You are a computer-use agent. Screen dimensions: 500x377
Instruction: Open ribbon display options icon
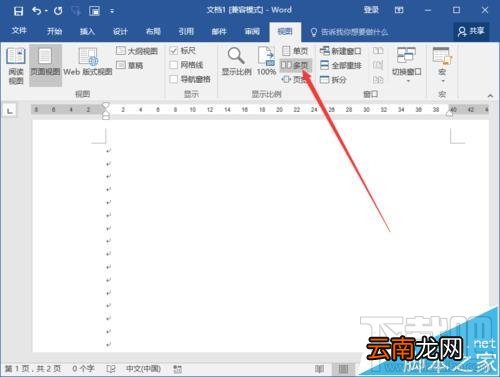[x=399, y=10]
